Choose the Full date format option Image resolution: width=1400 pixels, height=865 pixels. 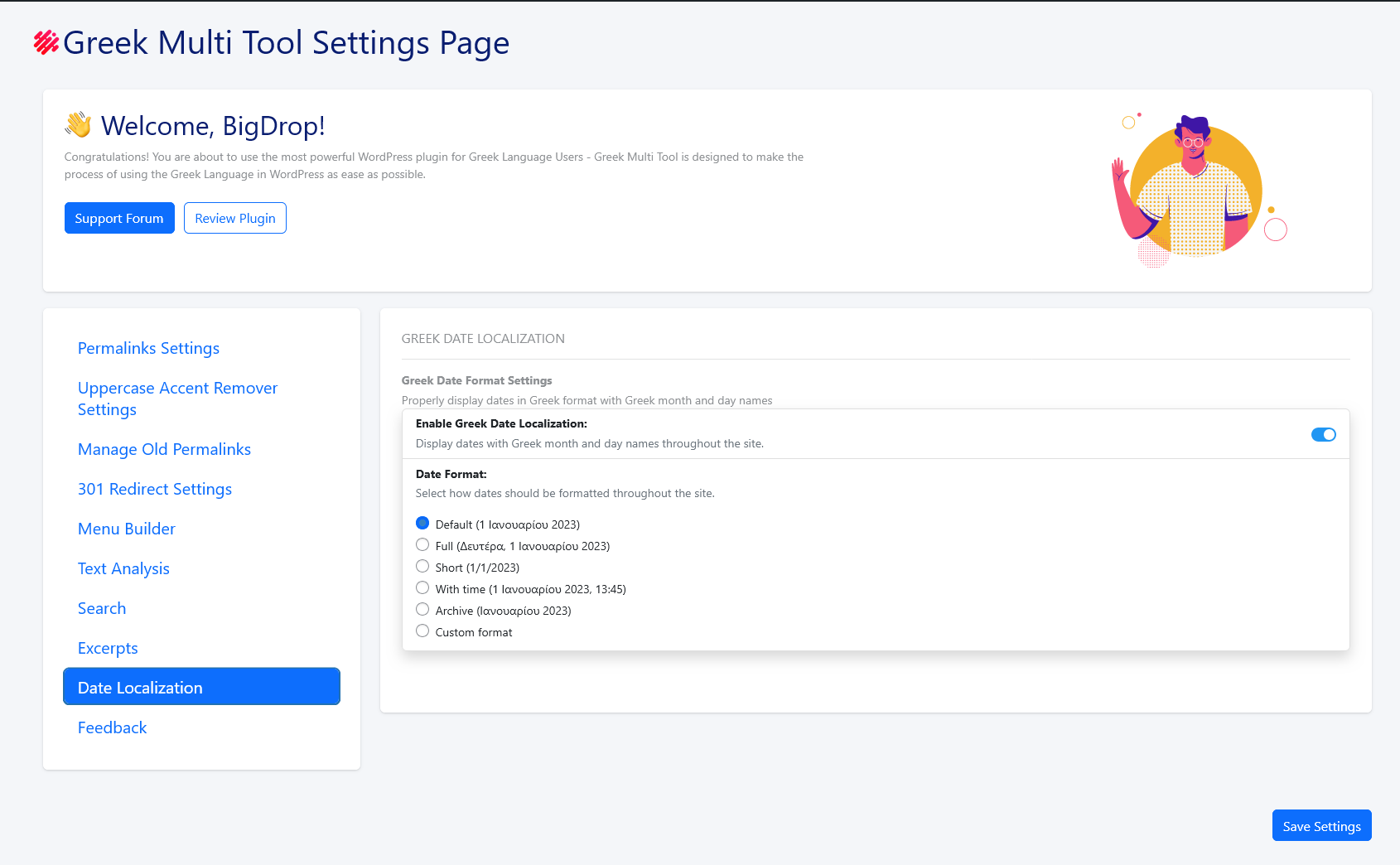coord(422,545)
